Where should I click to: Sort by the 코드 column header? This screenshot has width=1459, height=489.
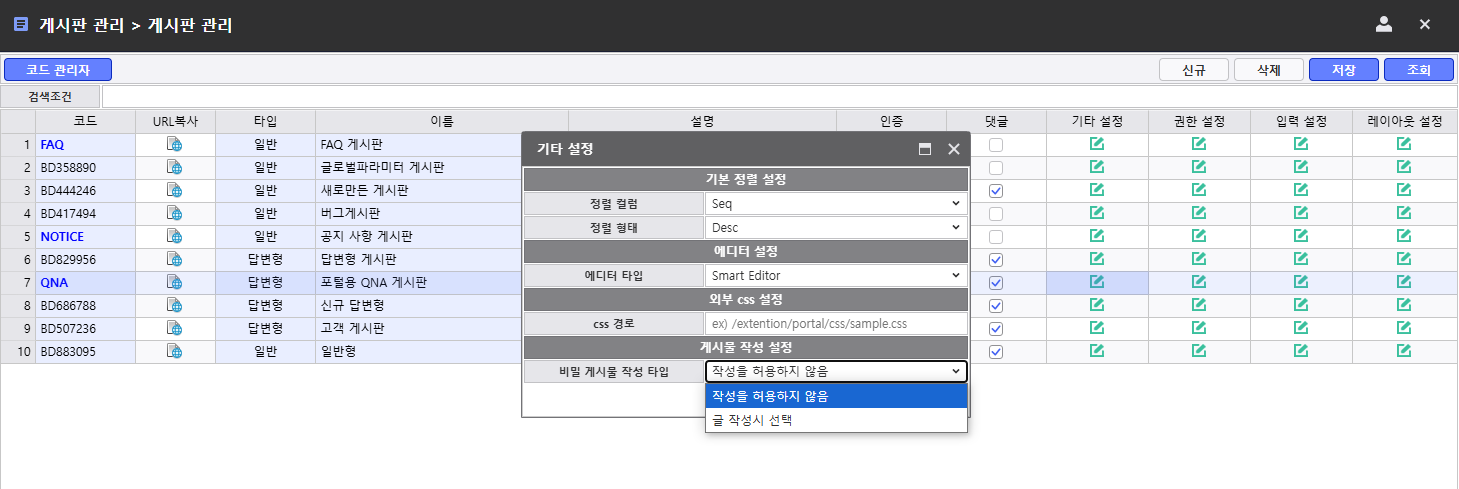coord(85,121)
